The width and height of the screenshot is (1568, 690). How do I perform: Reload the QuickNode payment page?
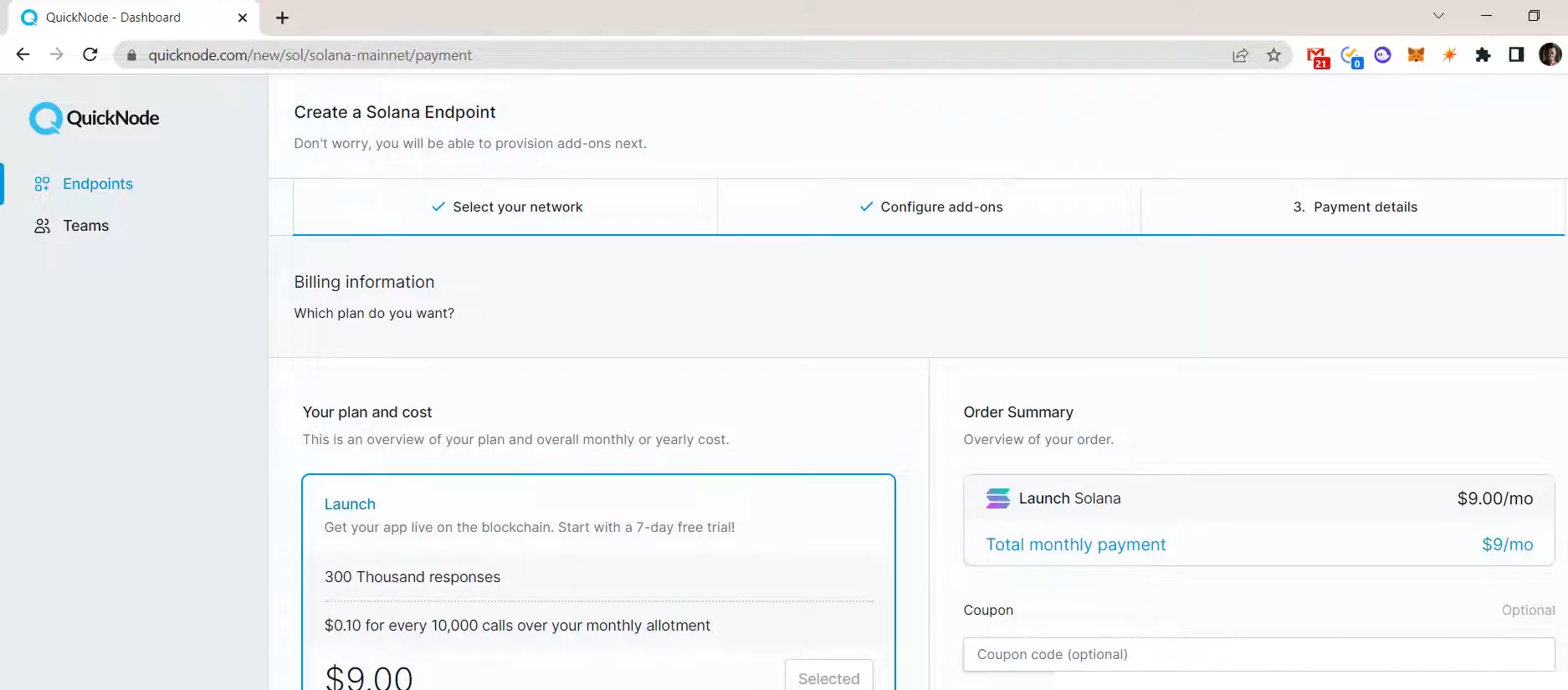90,55
